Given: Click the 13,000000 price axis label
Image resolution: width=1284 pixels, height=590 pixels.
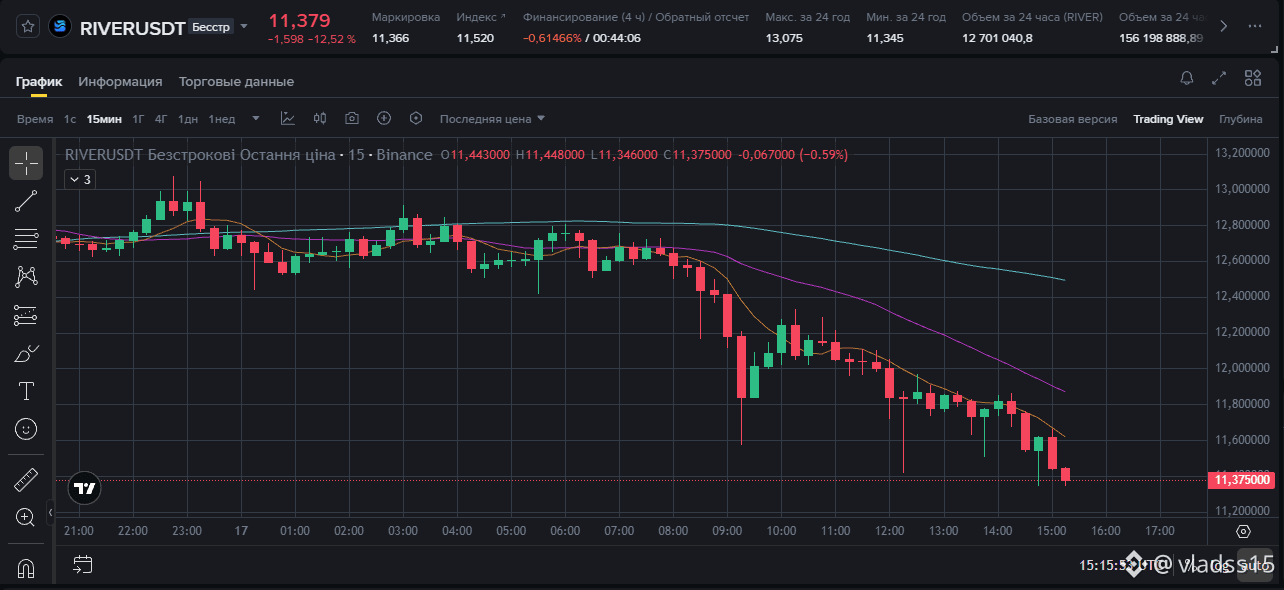Looking at the screenshot, I should click(x=1242, y=188).
